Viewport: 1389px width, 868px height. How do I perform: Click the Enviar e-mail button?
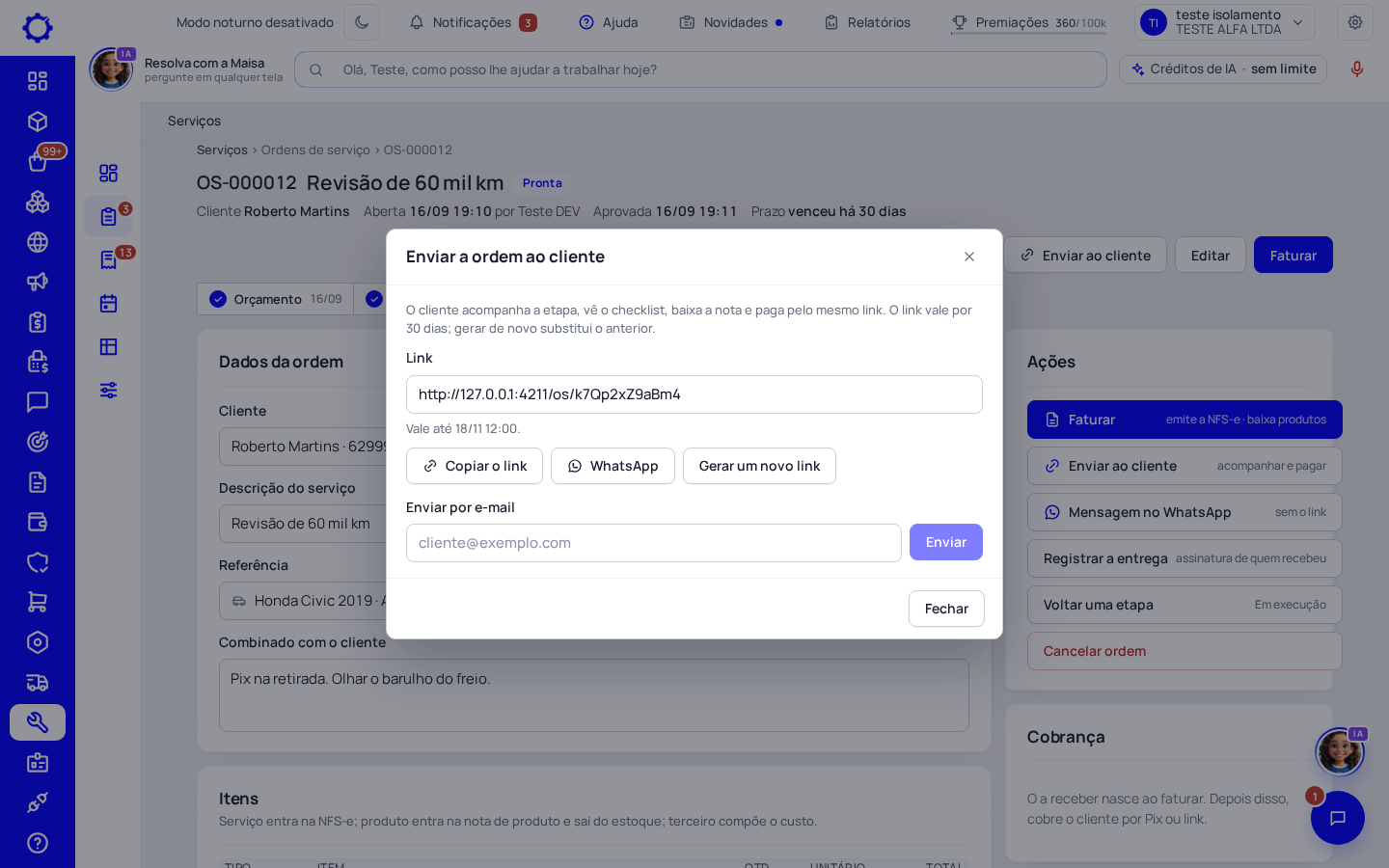pos(946,542)
